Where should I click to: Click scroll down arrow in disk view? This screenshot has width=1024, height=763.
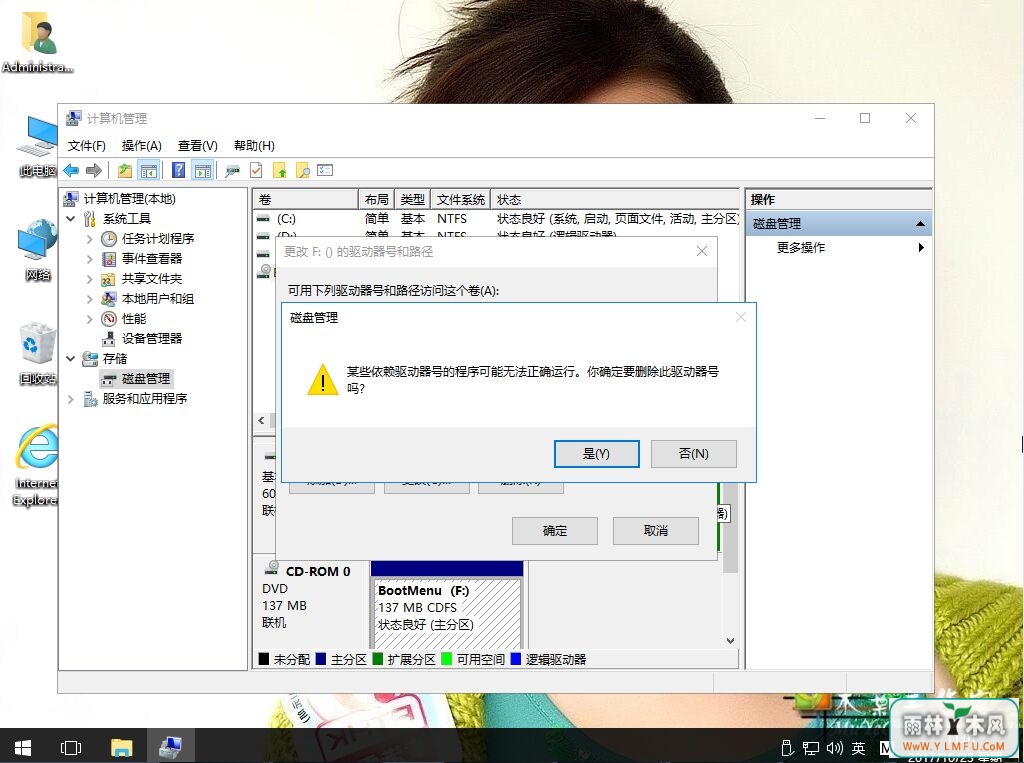tap(730, 641)
